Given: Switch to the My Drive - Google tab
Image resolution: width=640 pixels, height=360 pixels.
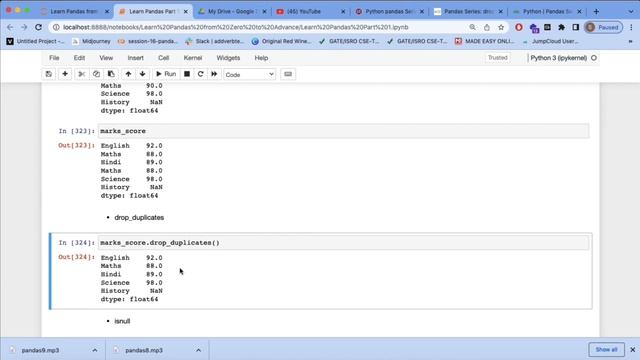Looking at the screenshot, I should point(232,11).
